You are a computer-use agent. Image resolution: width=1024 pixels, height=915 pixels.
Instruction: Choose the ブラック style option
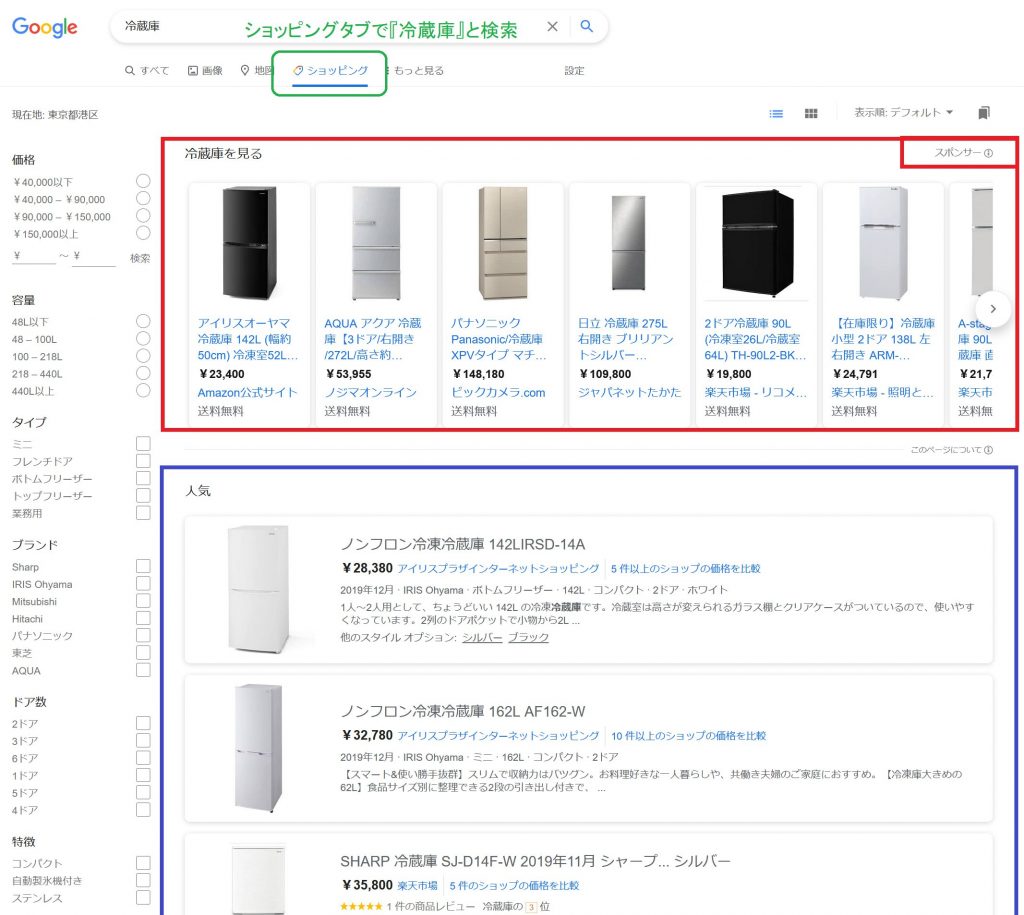528,637
